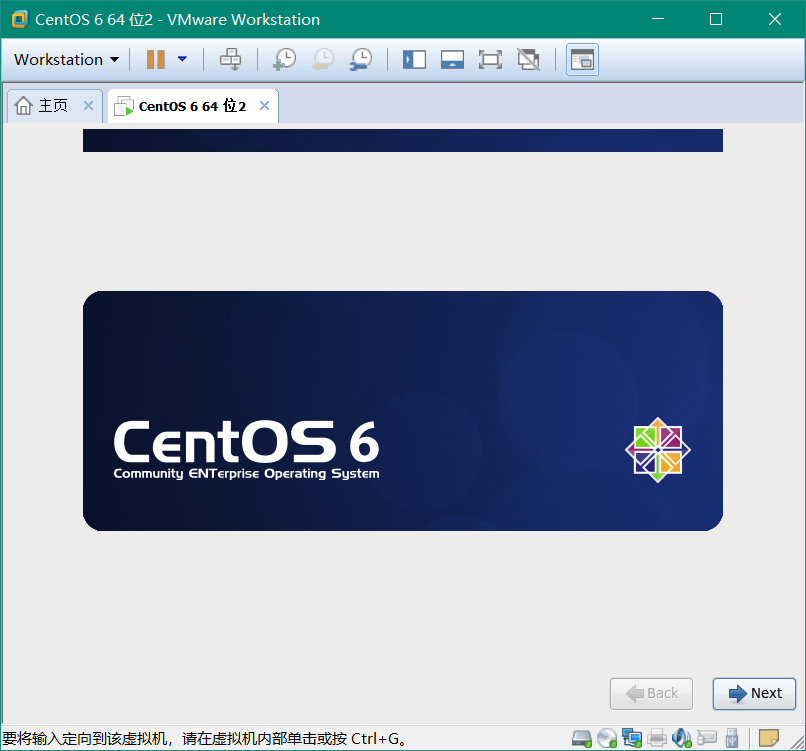Expand the power options dropdown arrow

tap(182, 60)
